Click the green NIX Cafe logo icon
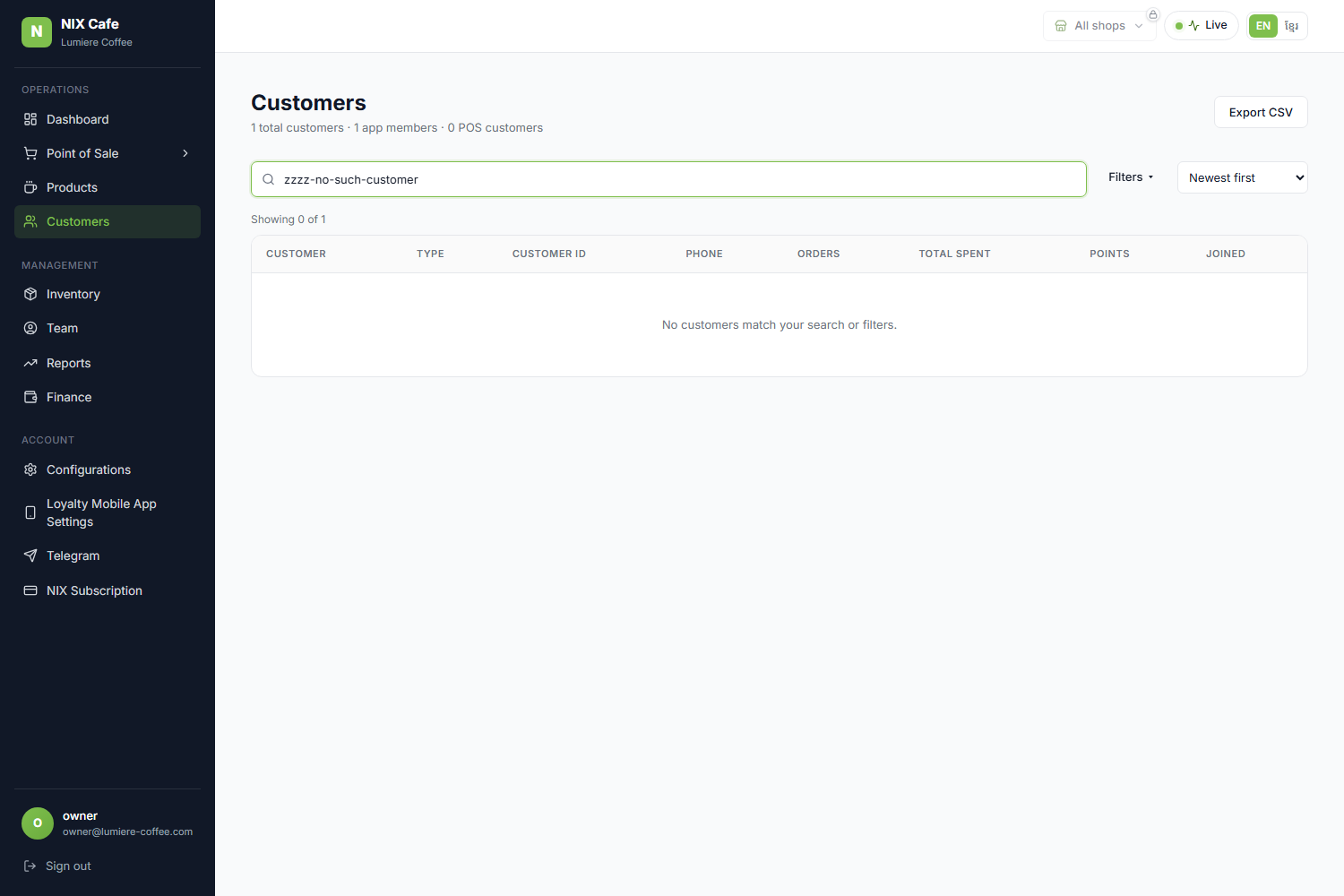Screen dimensions: 1344x896 (x=37, y=32)
